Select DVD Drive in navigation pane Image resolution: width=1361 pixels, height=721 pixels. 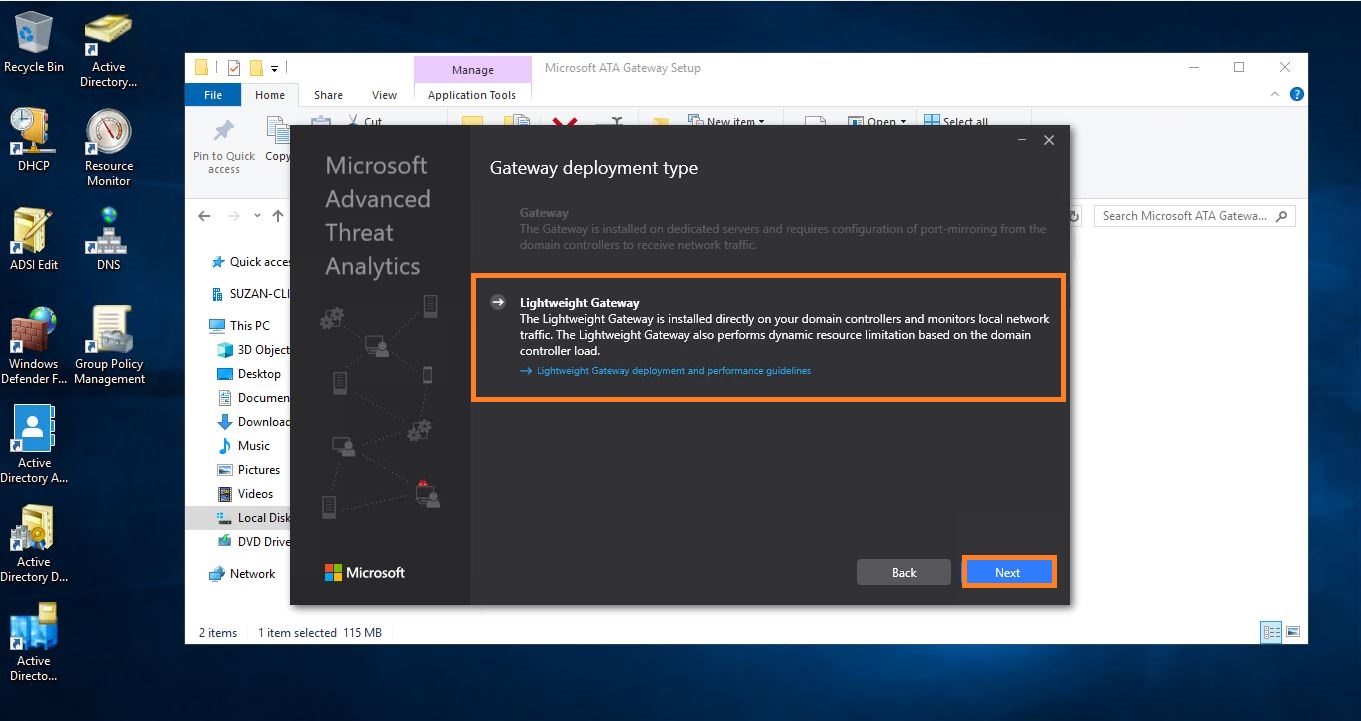[253, 542]
